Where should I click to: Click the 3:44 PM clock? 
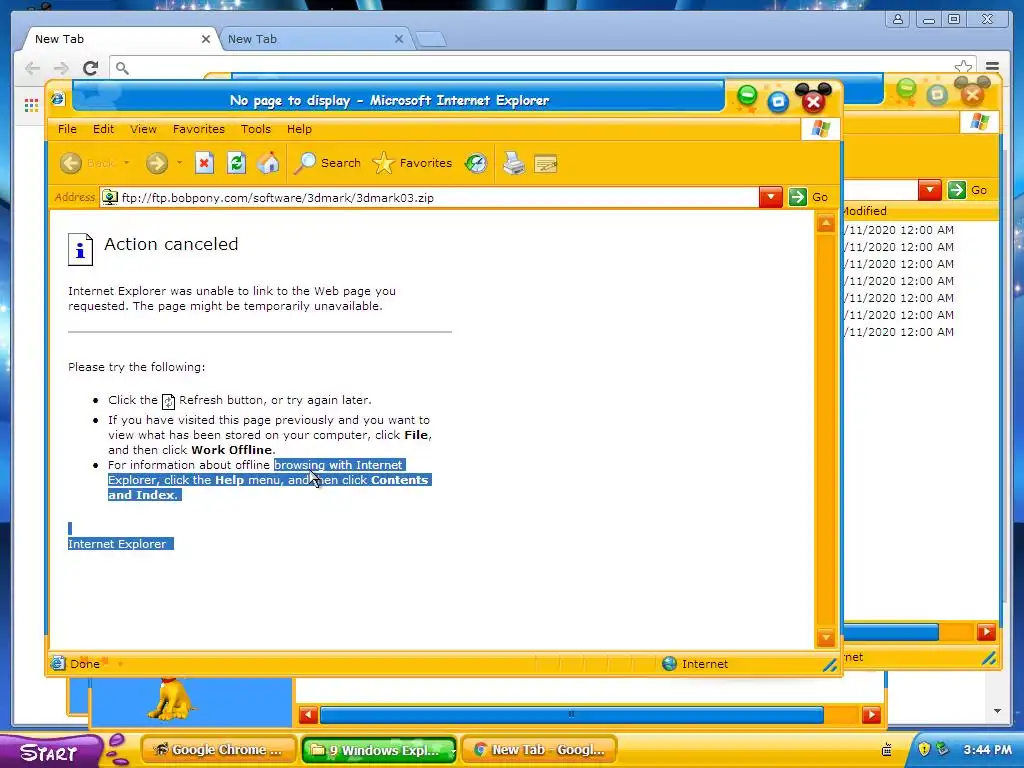[987, 750]
